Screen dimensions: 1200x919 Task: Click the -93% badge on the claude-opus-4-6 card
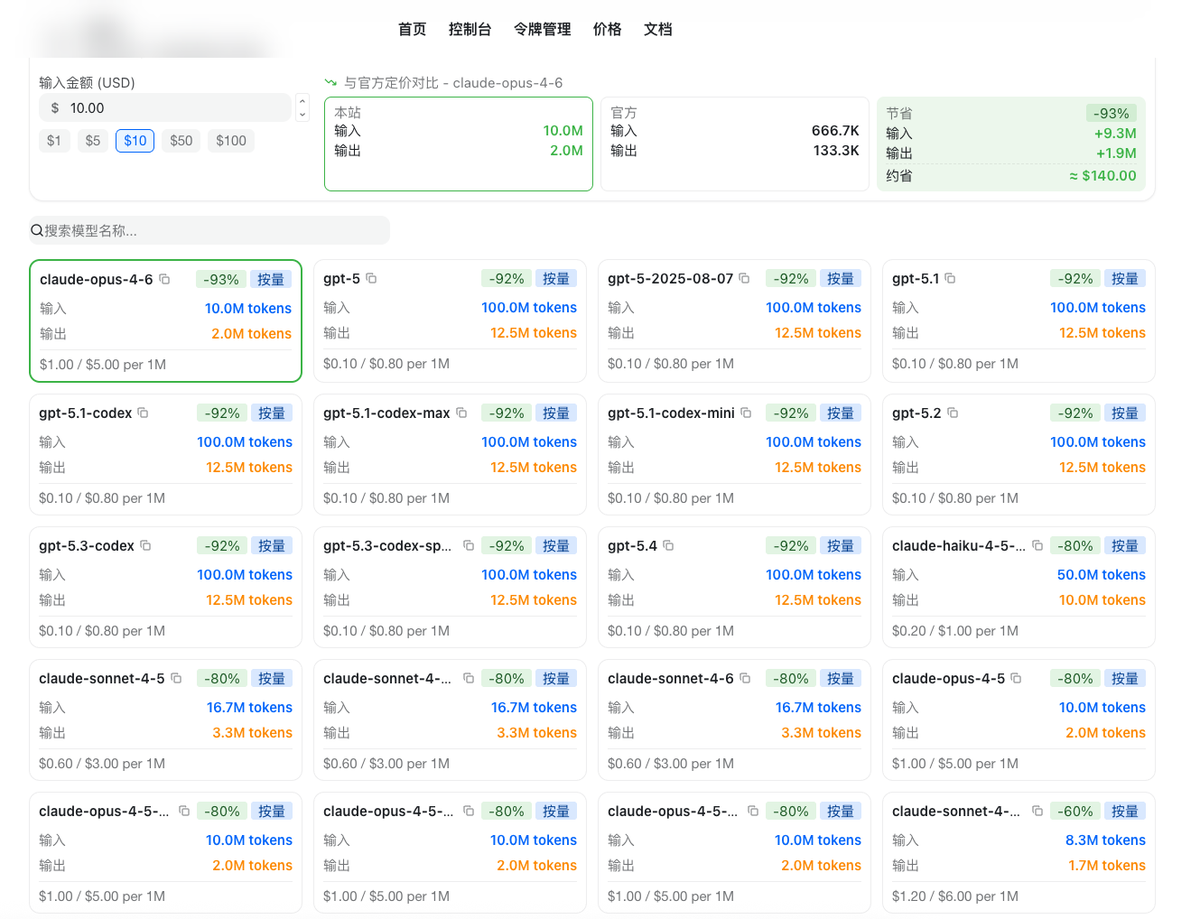click(x=220, y=280)
